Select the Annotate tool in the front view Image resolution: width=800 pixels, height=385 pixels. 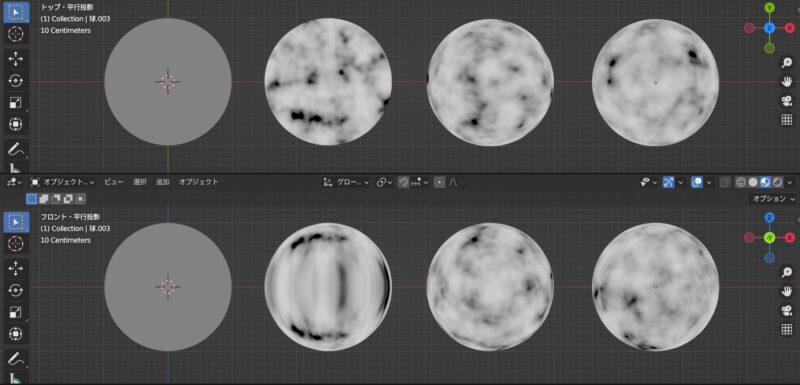coord(16,358)
